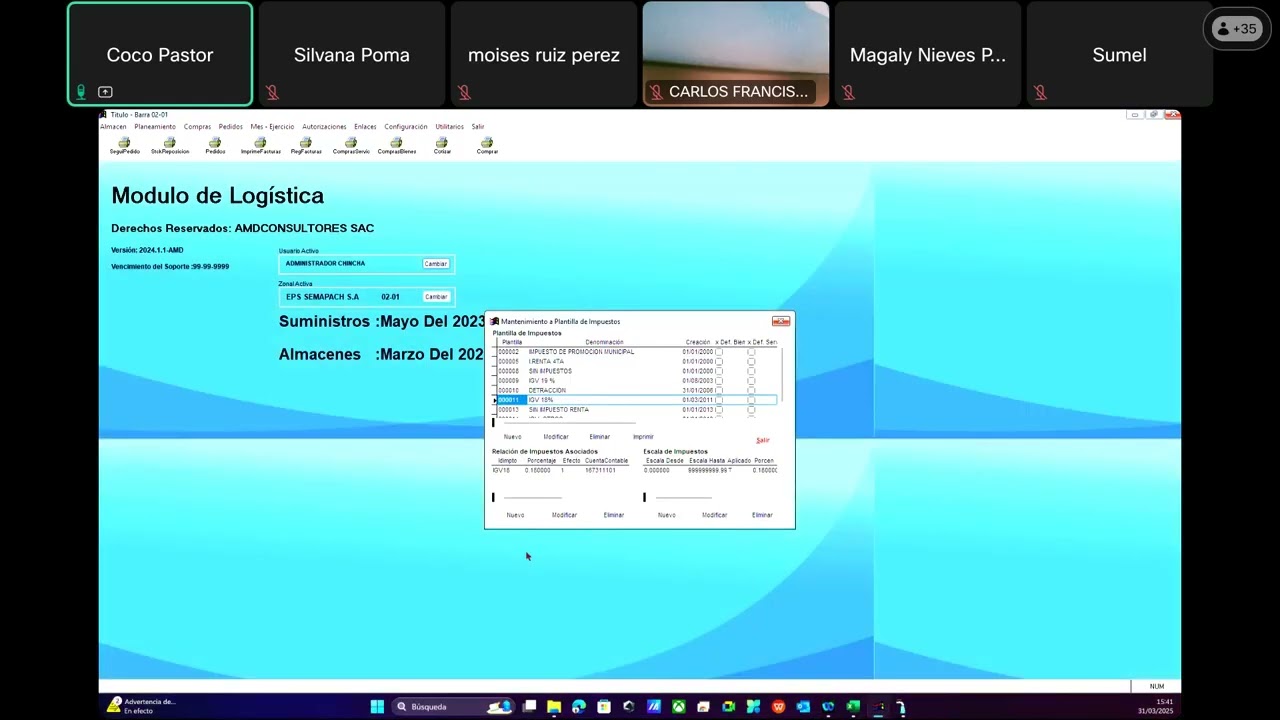Open the Compras menu

197,127
